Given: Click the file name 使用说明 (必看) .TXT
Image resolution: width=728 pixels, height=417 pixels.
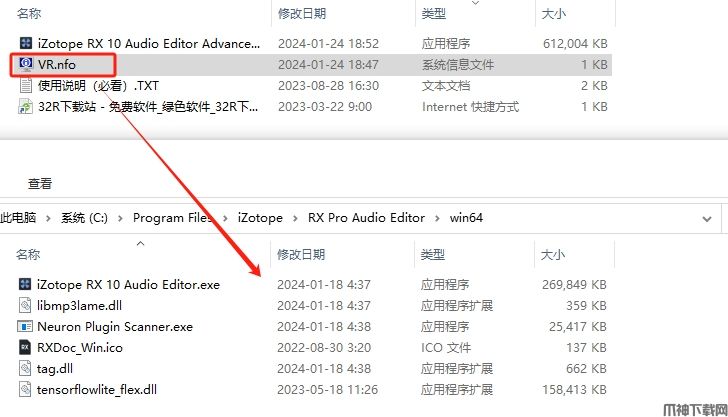Looking at the screenshot, I should pyautogui.click(x=98, y=86).
